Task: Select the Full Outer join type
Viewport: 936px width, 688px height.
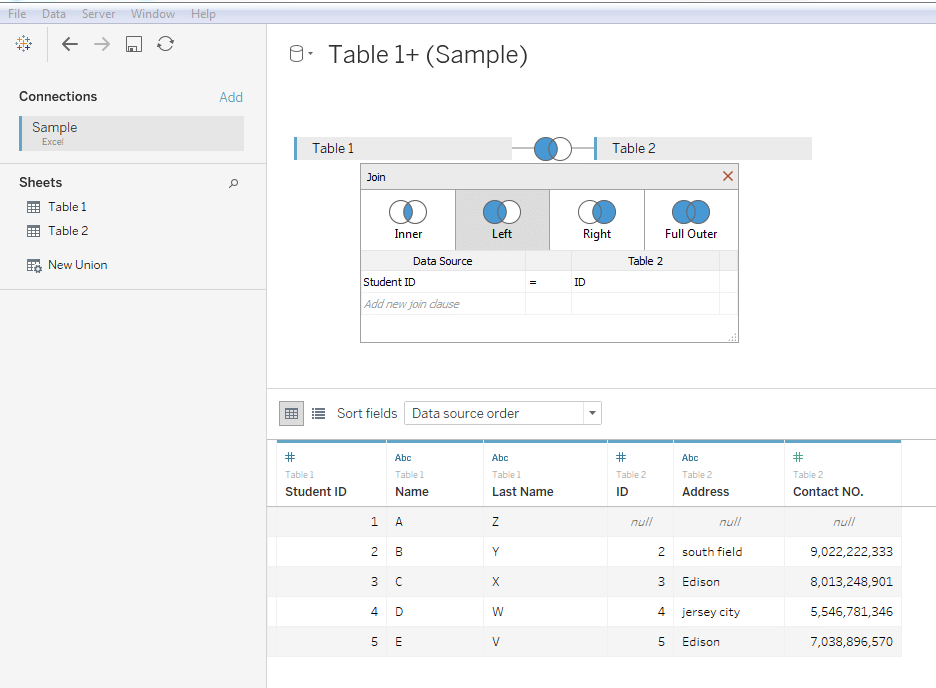Action: (x=691, y=220)
